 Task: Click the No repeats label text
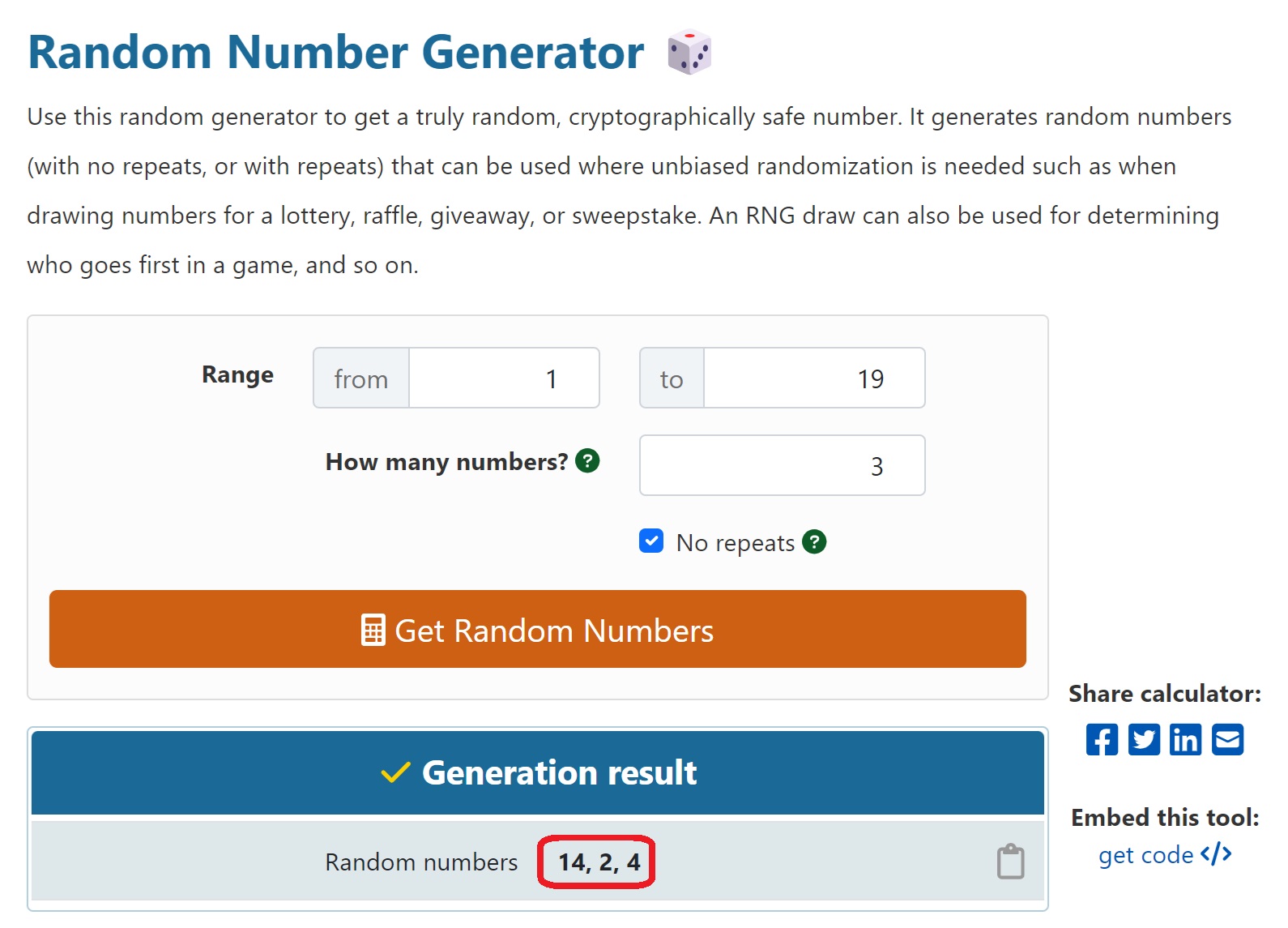(x=735, y=542)
